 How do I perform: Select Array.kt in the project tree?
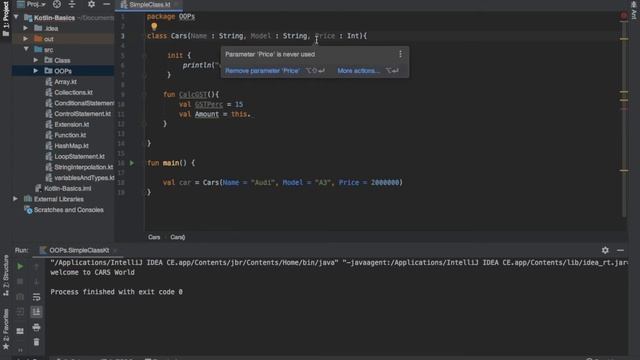[65, 82]
